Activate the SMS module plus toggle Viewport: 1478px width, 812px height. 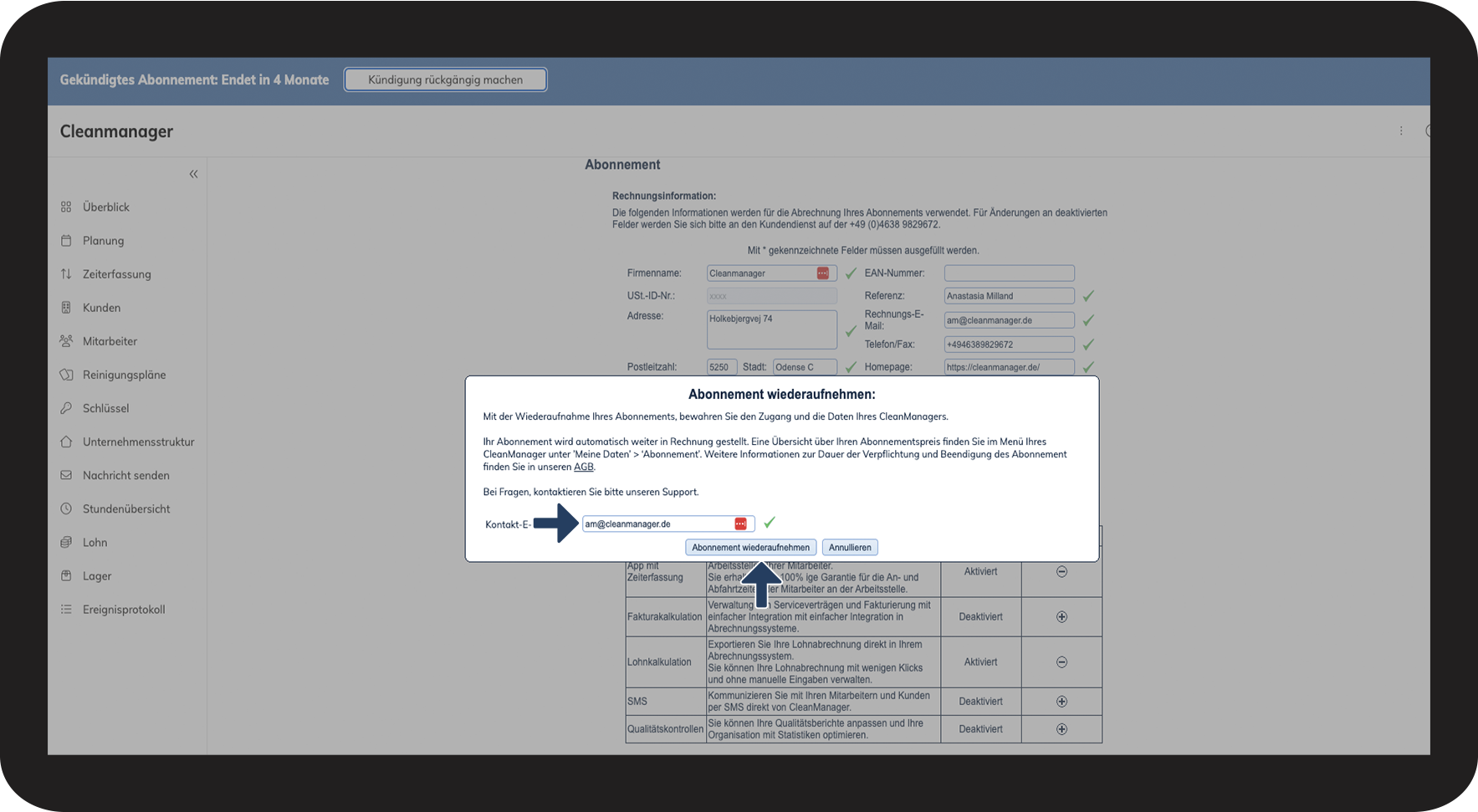pos(1061,701)
